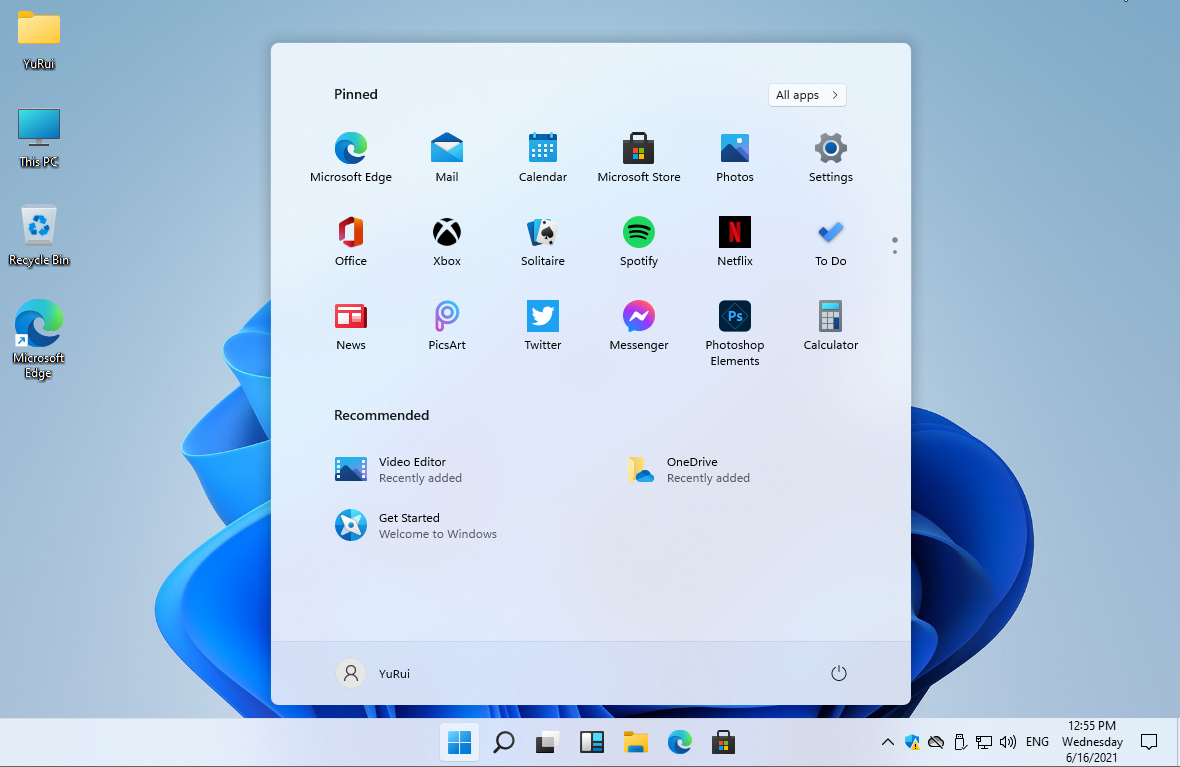This screenshot has width=1180, height=767.
Task: Show All apps list
Action: pyautogui.click(x=807, y=95)
